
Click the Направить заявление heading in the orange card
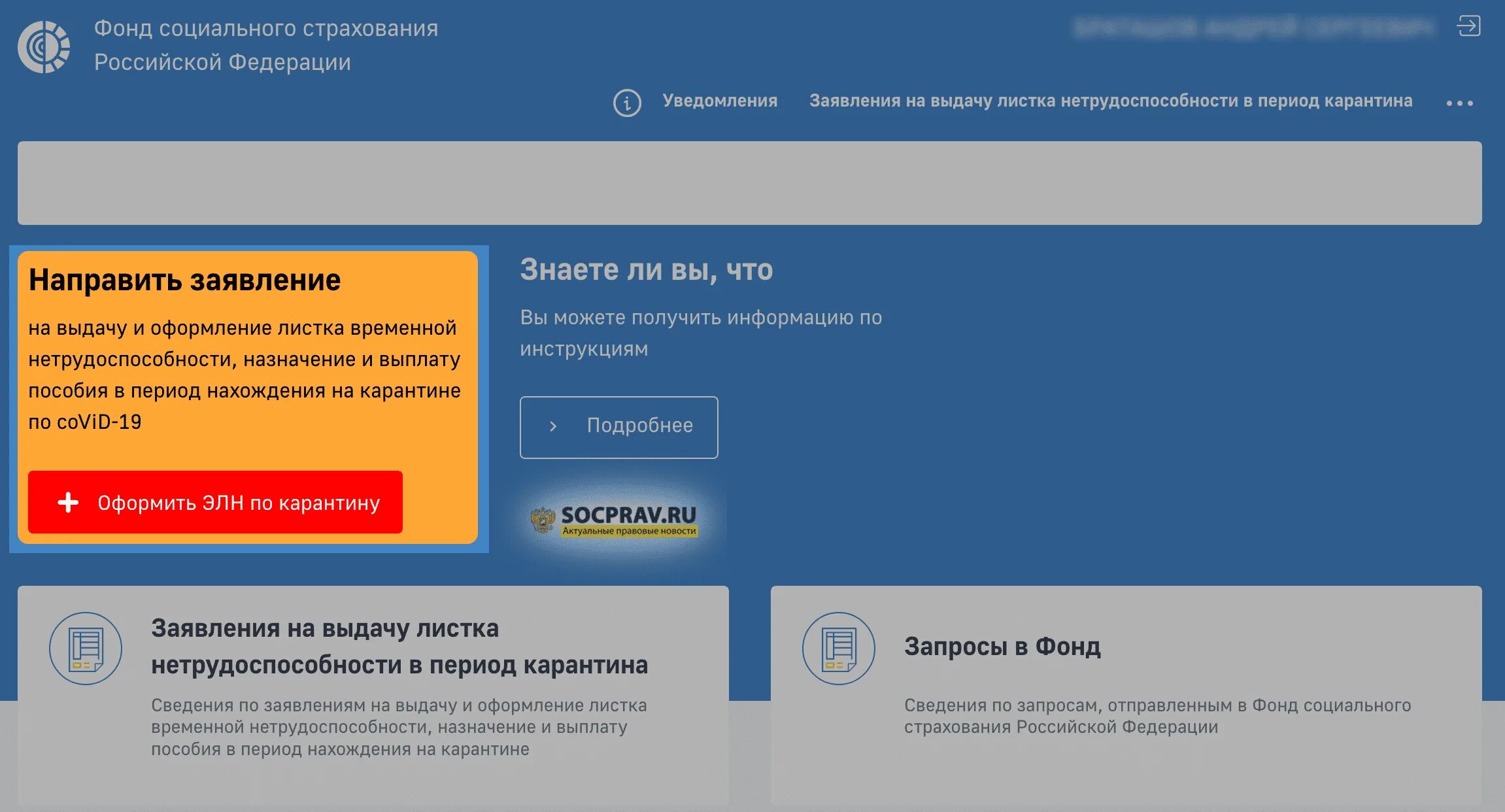click(184, 280)
